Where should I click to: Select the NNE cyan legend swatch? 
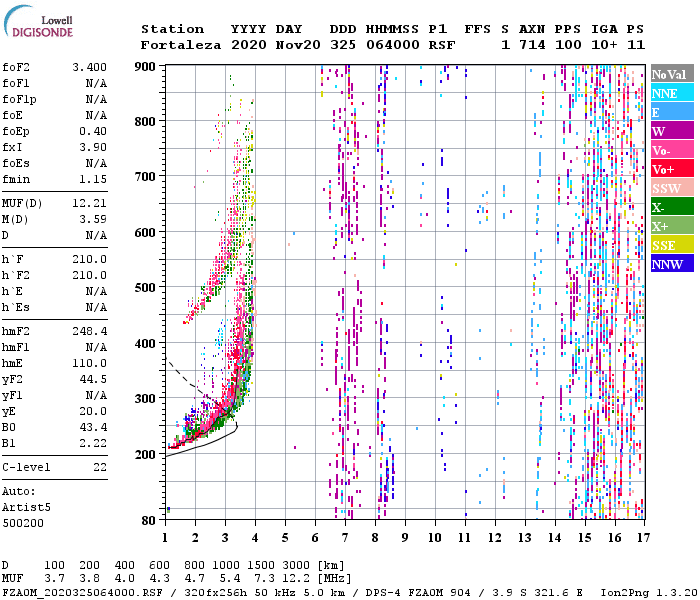tap(672, 93)
